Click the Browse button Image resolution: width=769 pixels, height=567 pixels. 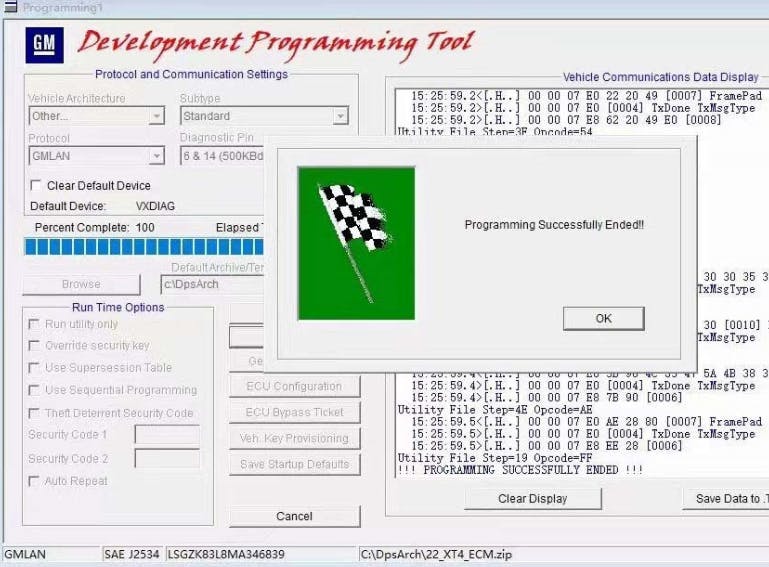tap(81, 284)
